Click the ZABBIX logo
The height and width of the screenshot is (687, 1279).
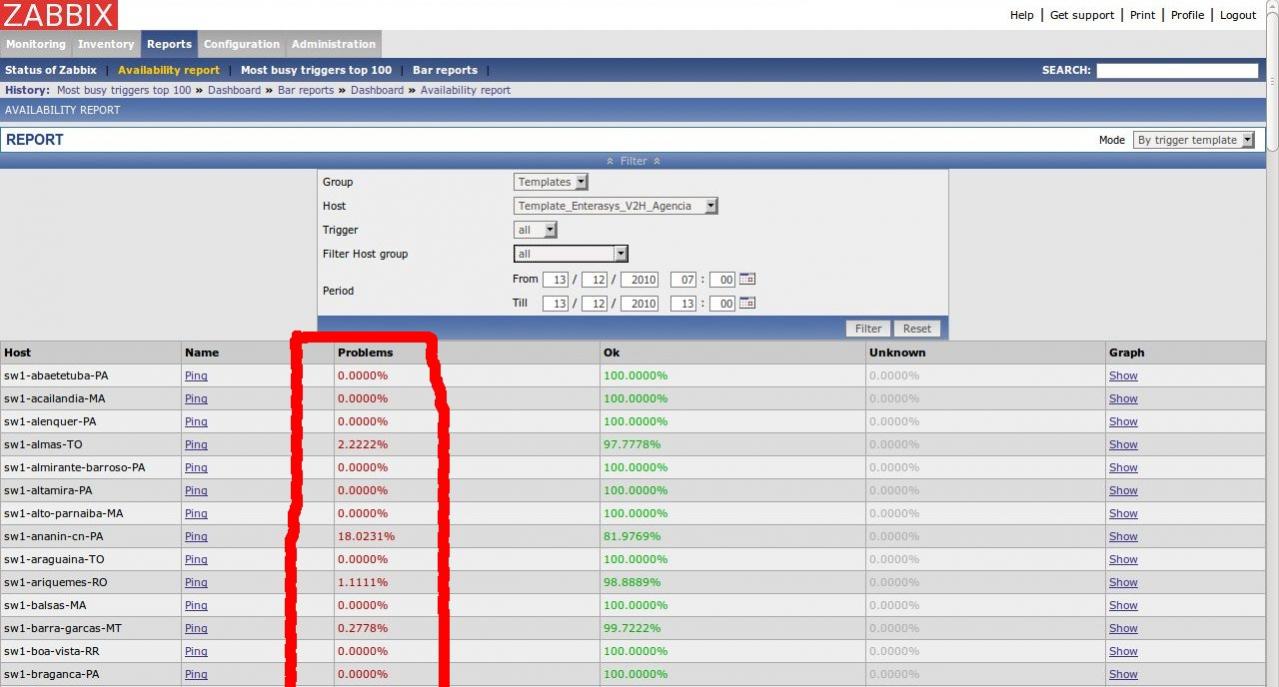pyautogui.click(x=59, y=15)
